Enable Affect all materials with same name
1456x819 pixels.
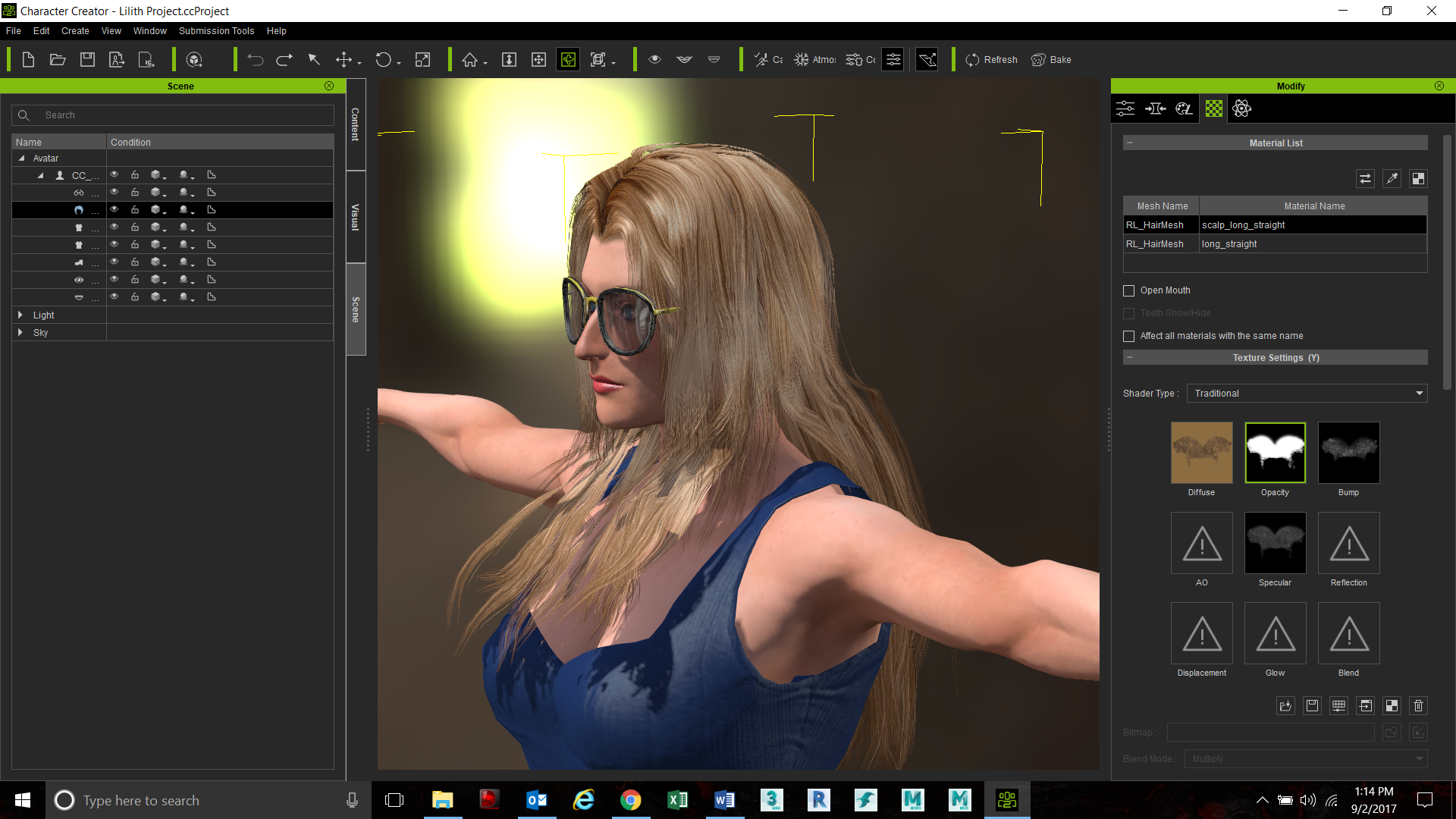[1129, 335]
